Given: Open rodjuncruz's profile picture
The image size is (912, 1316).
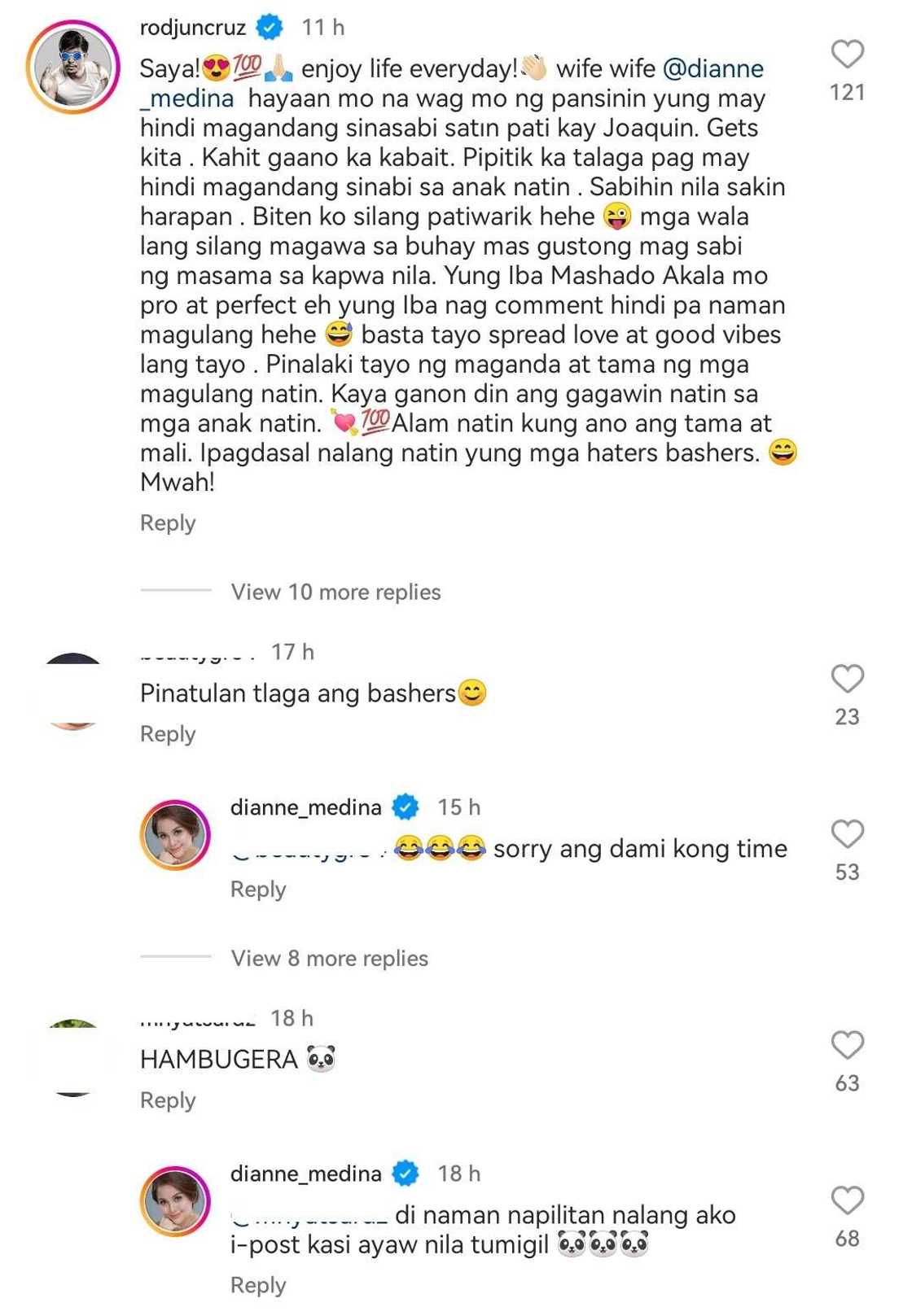Looking at the screenshot, I should (73, 66).
